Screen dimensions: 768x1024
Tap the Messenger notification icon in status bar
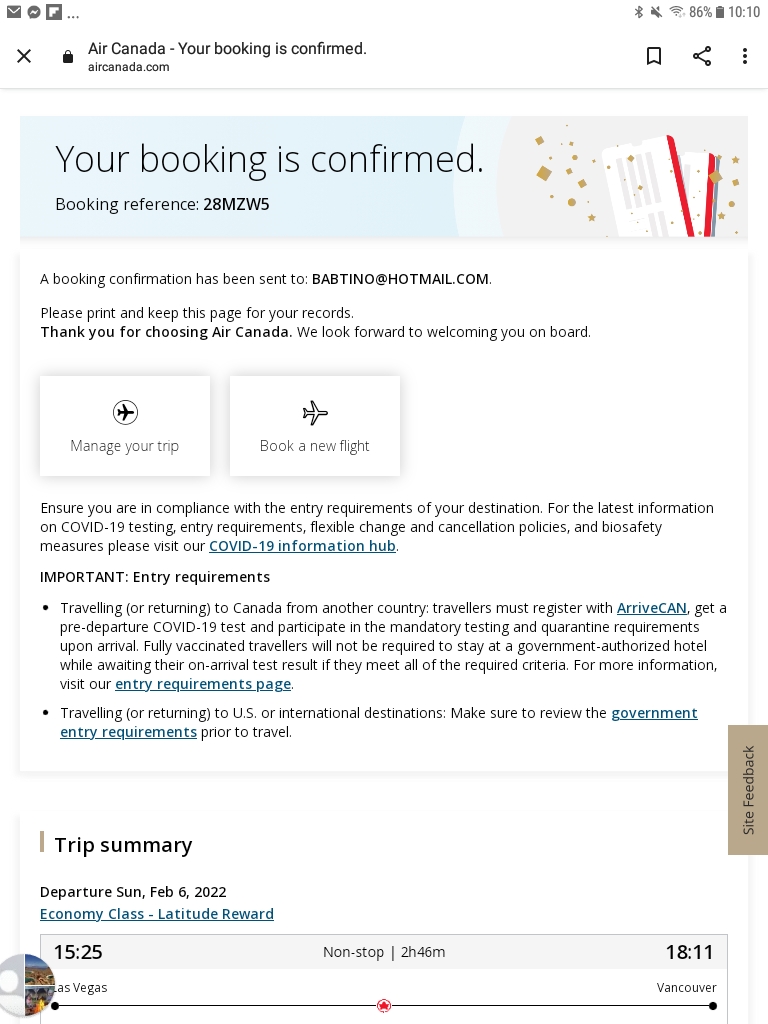pyautogui.click(x=33, y=13)
